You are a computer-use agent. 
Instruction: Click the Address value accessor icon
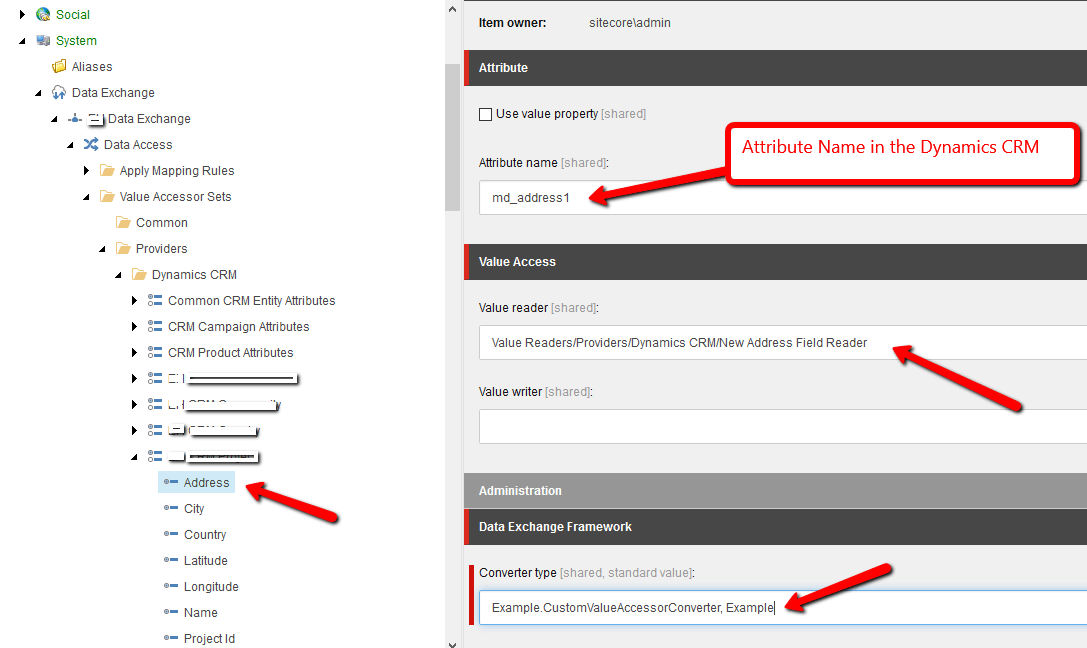pos(171,482)
